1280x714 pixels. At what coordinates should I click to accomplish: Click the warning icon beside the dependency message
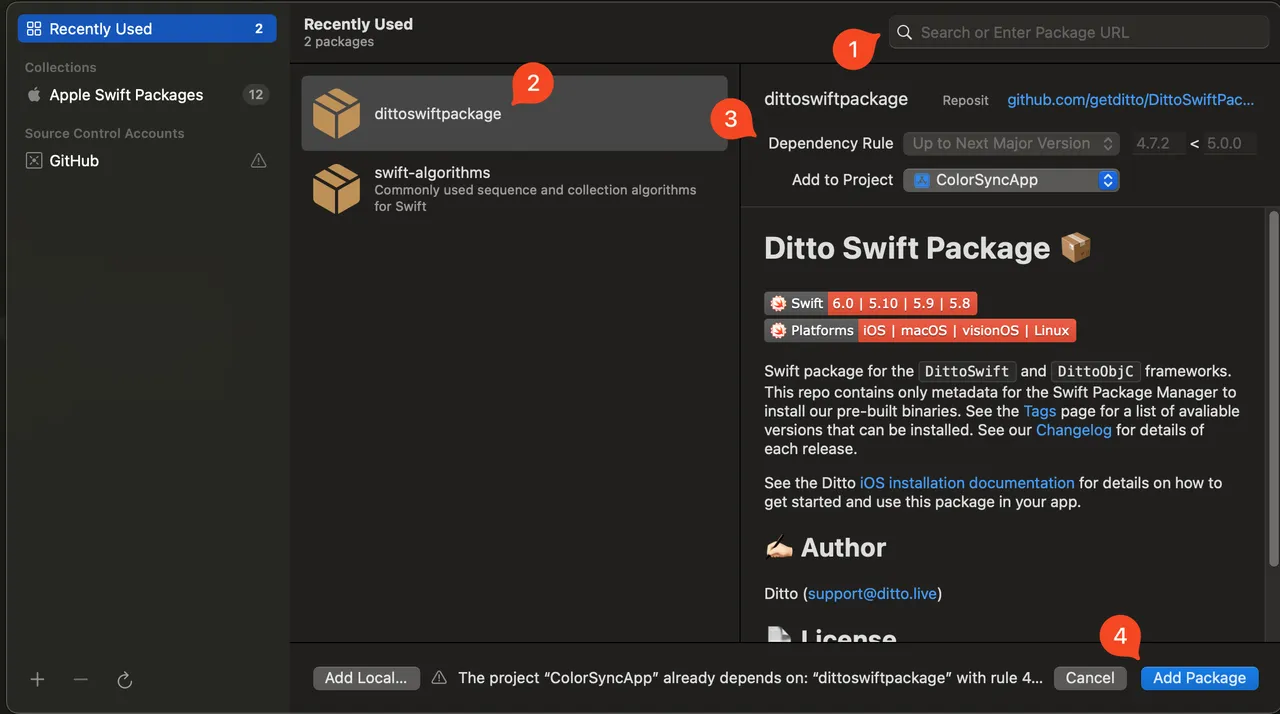439,677
